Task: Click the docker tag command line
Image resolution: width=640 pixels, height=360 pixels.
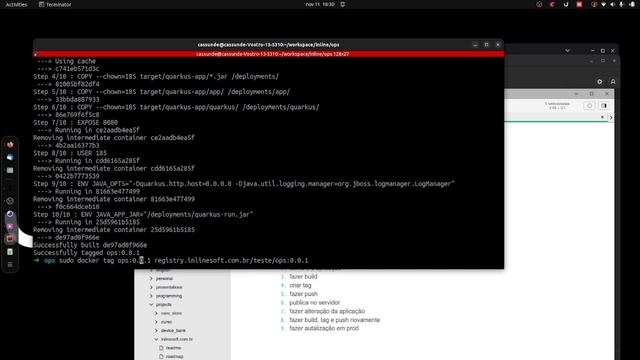Action: pos(171,260)
